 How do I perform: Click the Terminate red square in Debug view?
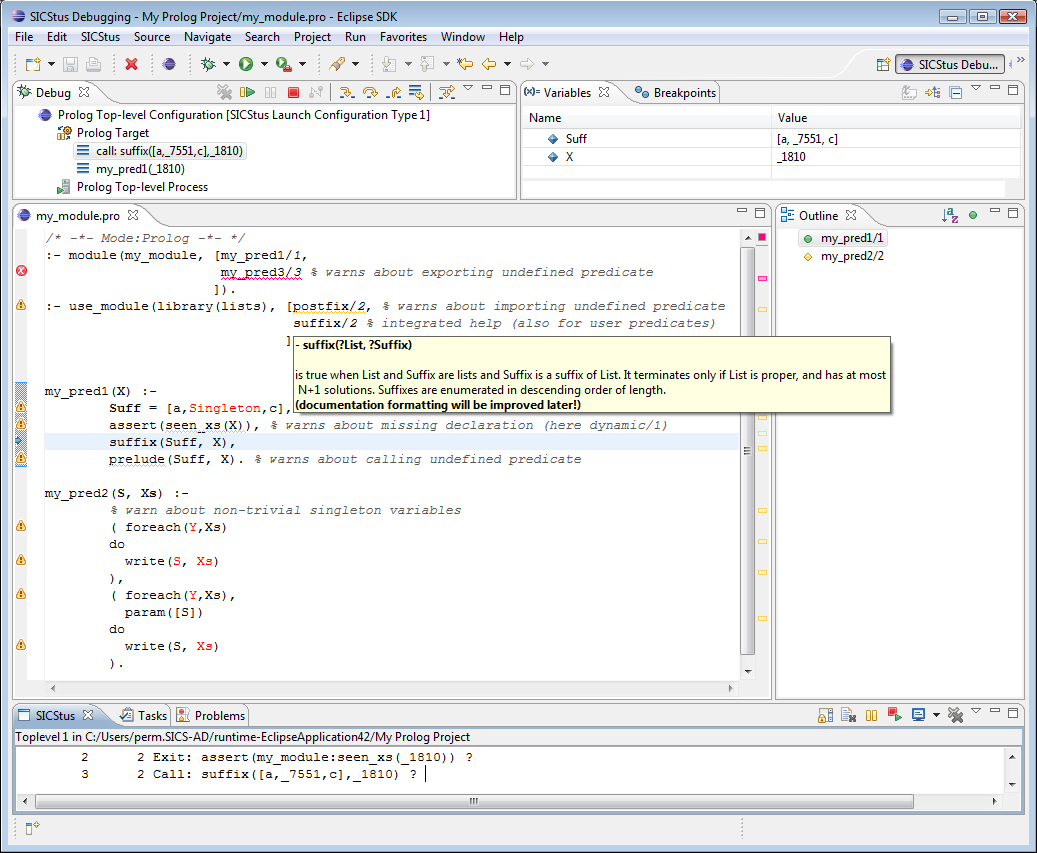coord(294,93)
